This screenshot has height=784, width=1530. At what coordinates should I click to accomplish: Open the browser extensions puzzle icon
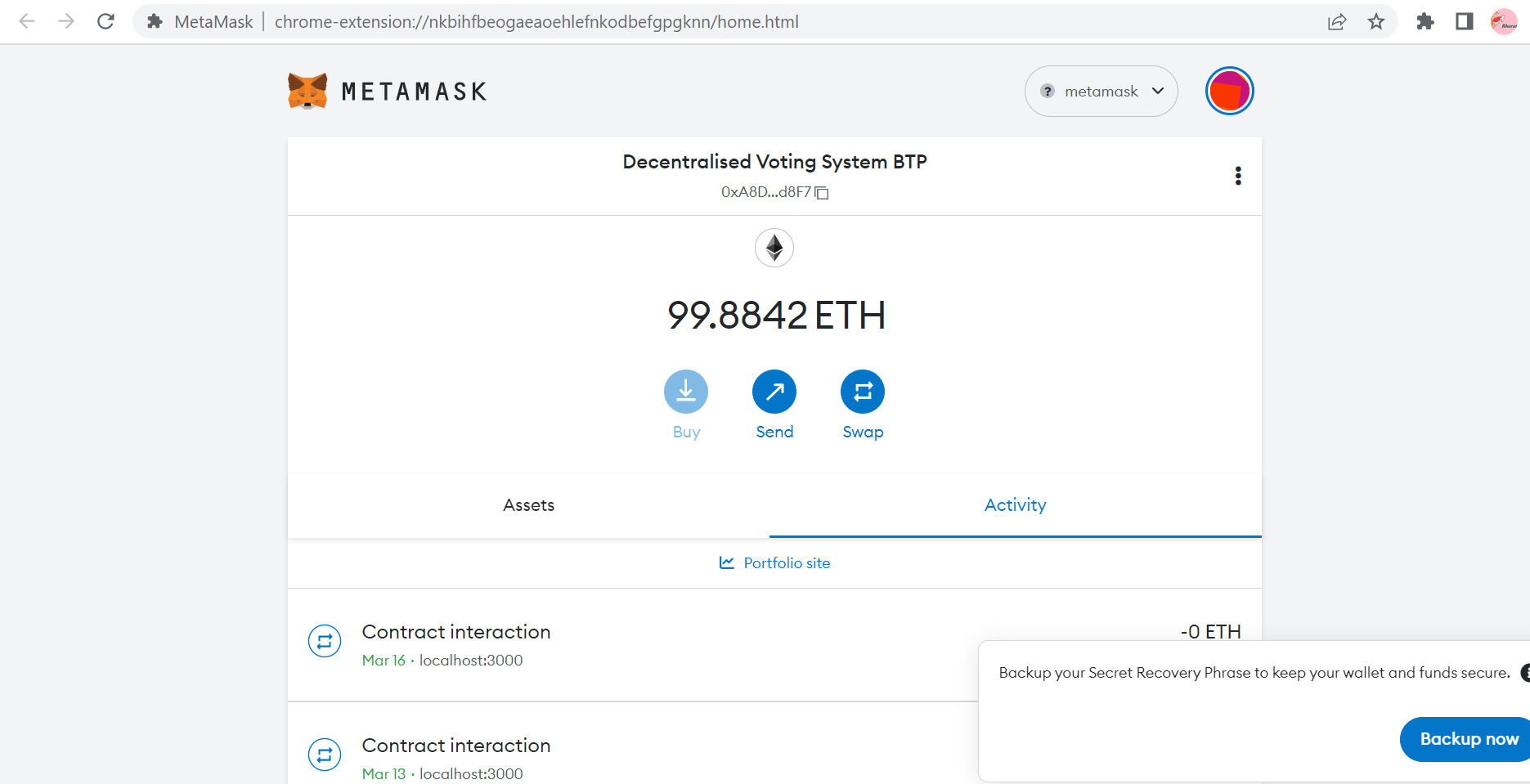pos(1425,21)
